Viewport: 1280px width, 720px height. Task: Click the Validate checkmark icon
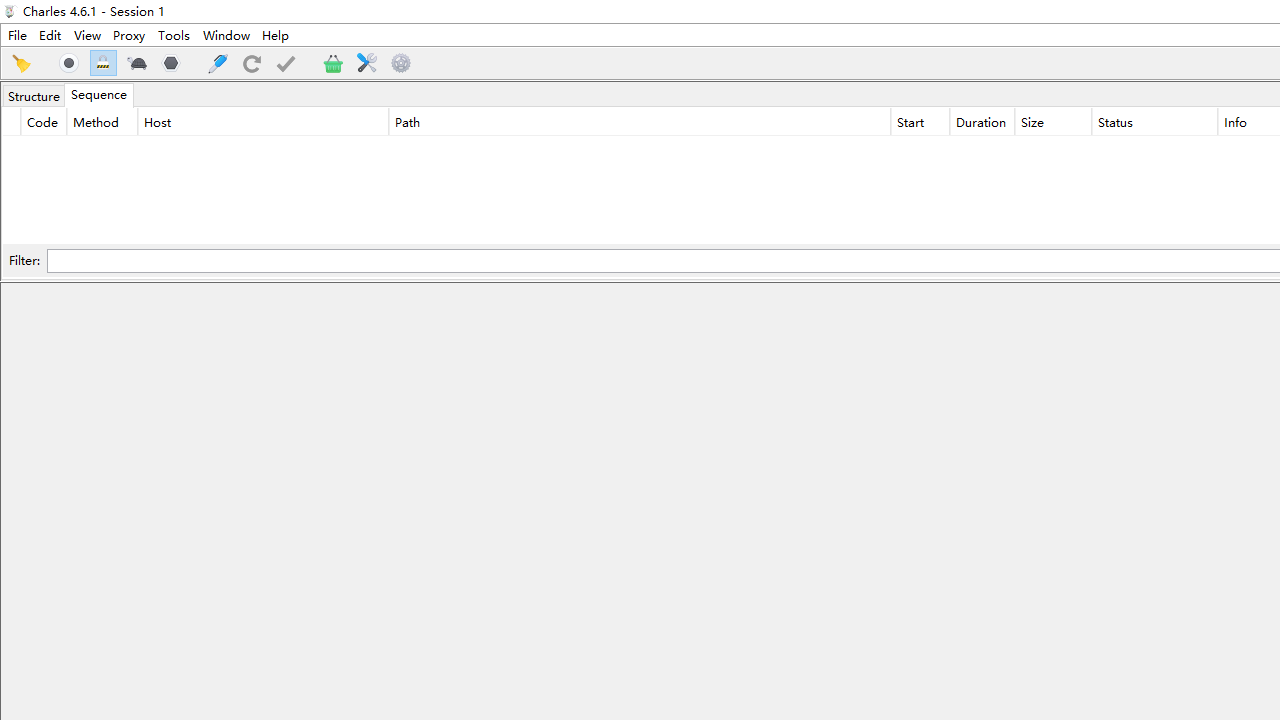point(286,64)
